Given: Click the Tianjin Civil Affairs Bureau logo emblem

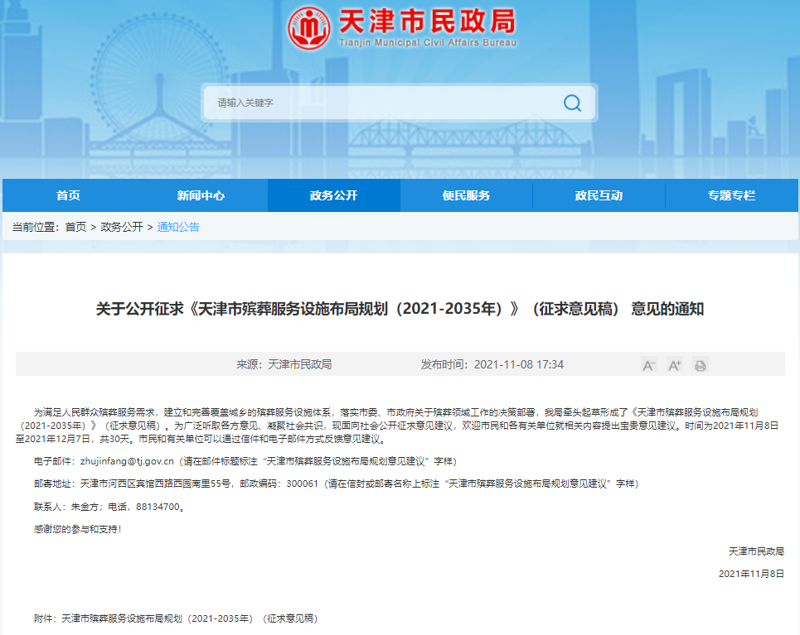Looking at the screenshot, I should (x=311, y=27).
